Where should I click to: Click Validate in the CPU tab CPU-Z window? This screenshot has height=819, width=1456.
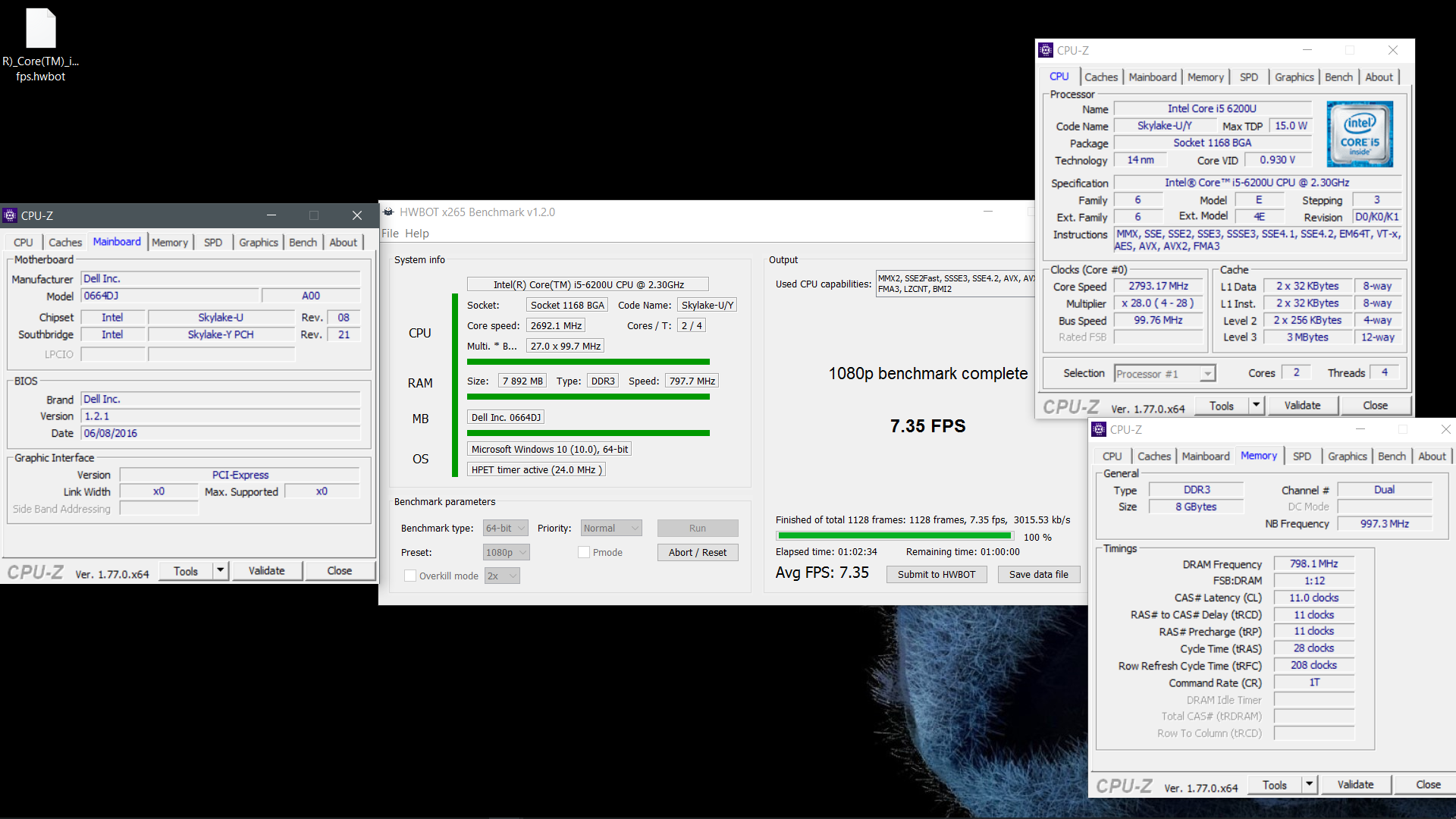[1303, 405]
